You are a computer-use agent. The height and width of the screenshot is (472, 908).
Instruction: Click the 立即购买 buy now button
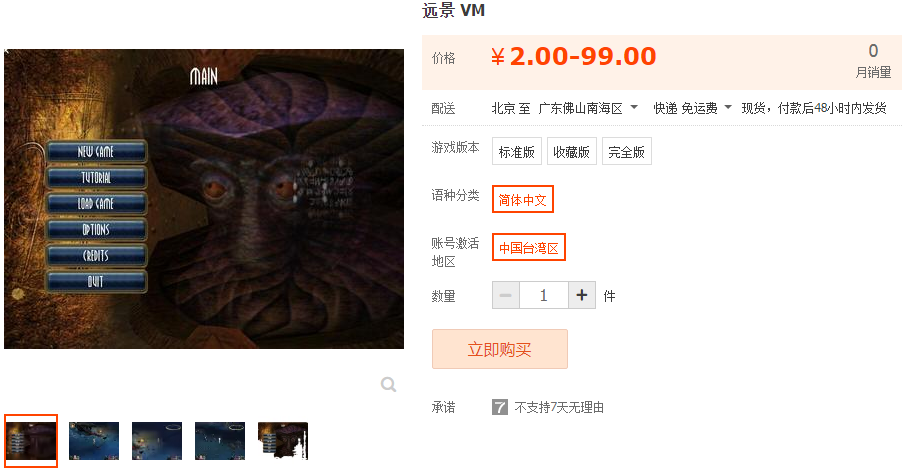click(x=500, y=349)
